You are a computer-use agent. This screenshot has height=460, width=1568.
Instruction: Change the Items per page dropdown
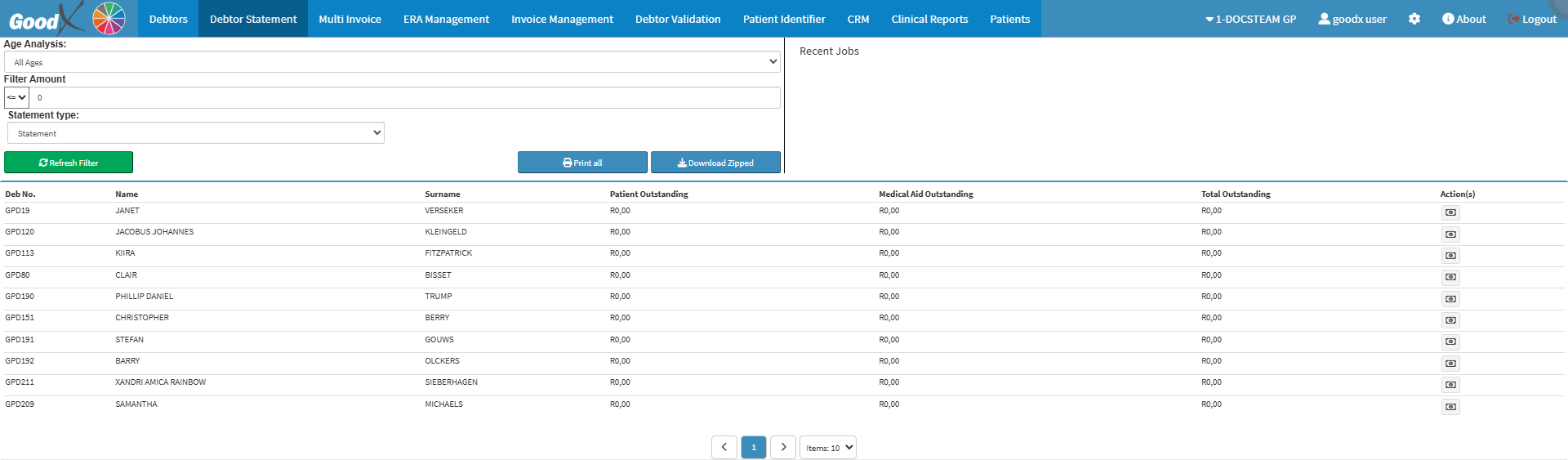828,448
